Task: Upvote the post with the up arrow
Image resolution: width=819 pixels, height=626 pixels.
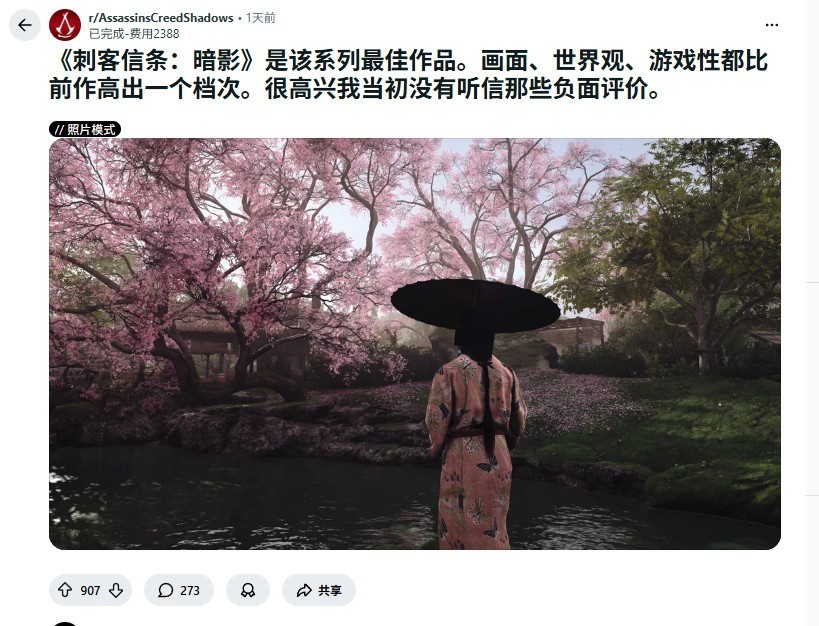Action: [x=65, y=590]
